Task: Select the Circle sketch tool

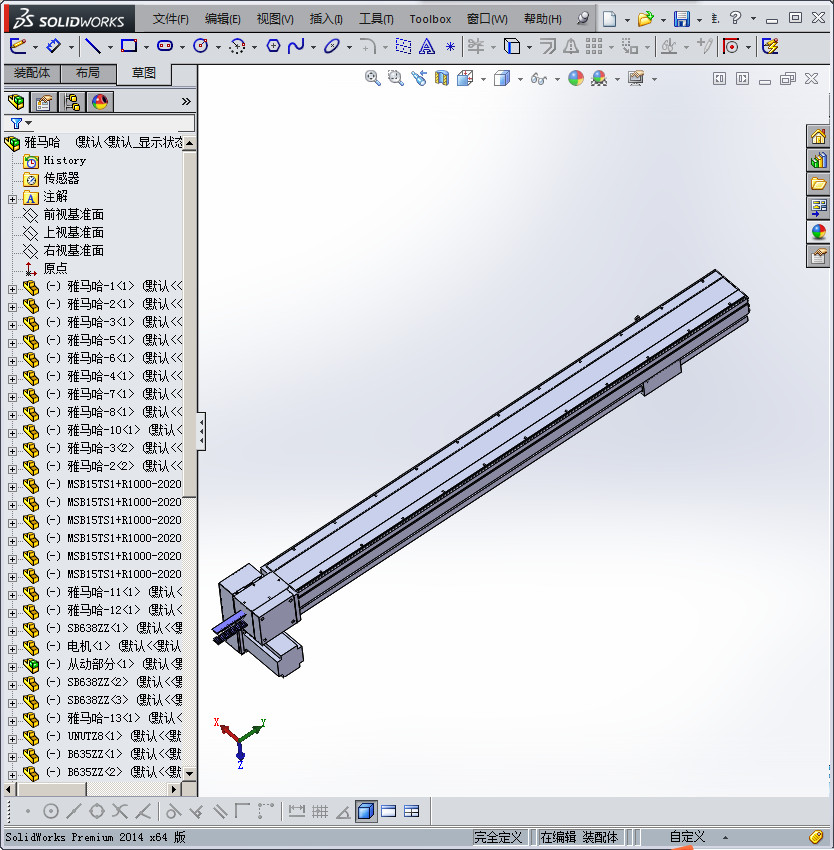Action: click(201, 47)
